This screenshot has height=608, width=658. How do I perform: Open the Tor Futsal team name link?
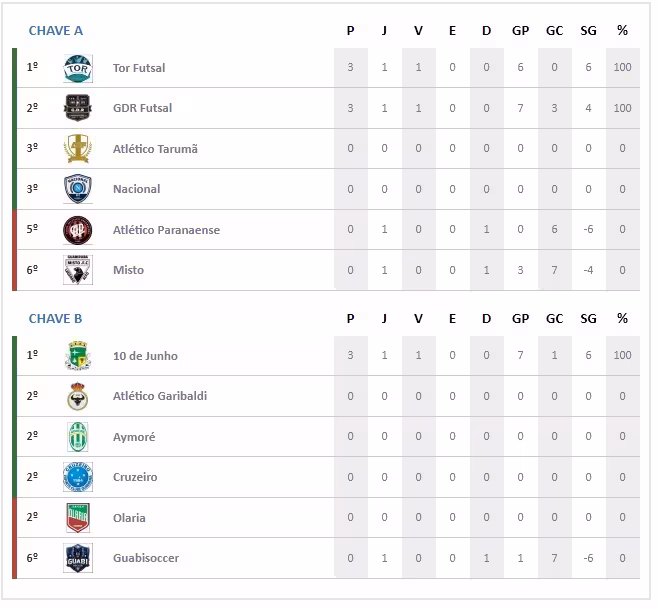coord(139,68)
